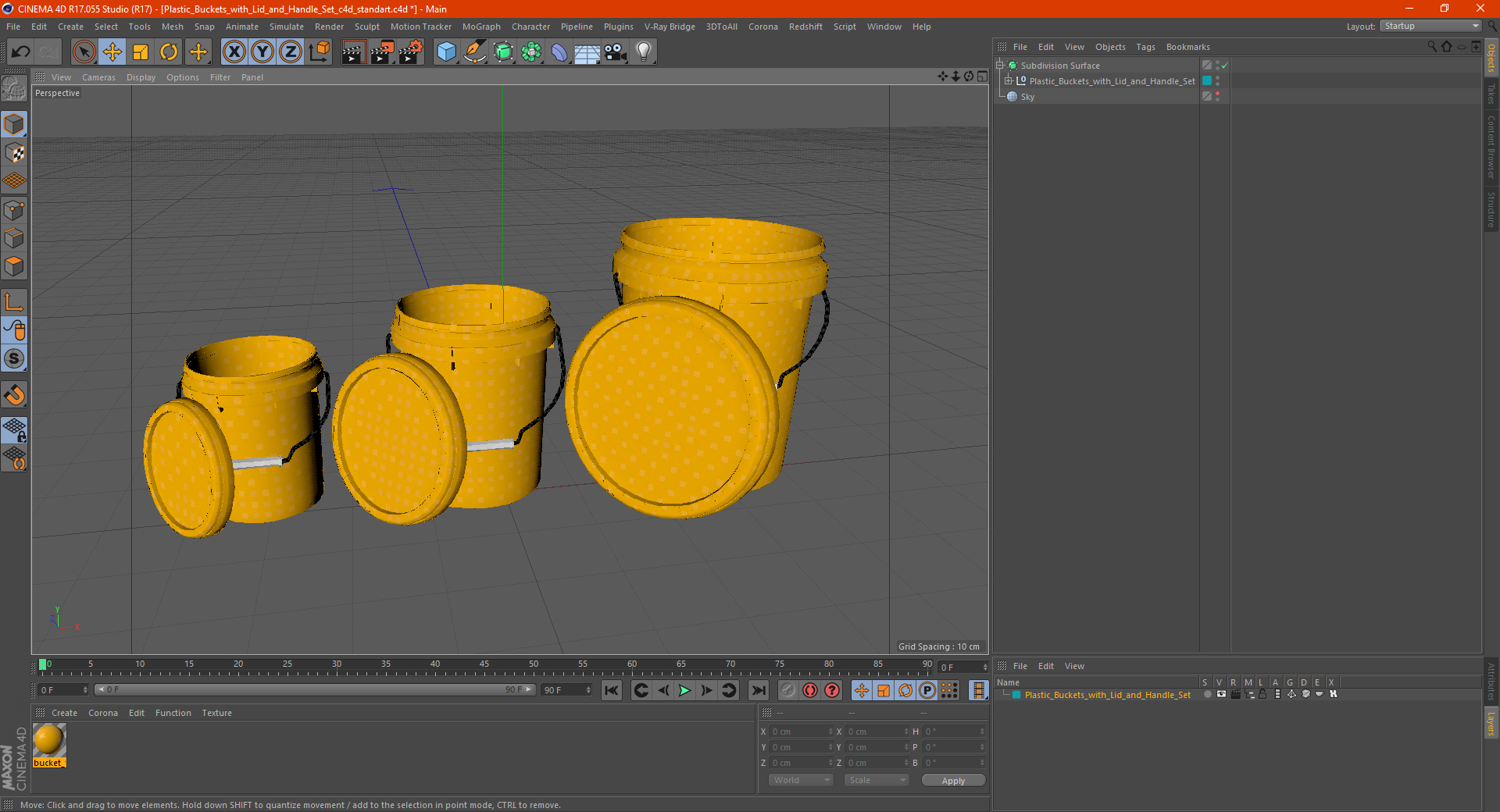Switch to Edges mode
The width and height of the screenshot is (1500, 812).
pyautogui.click(x=14, y=238)
